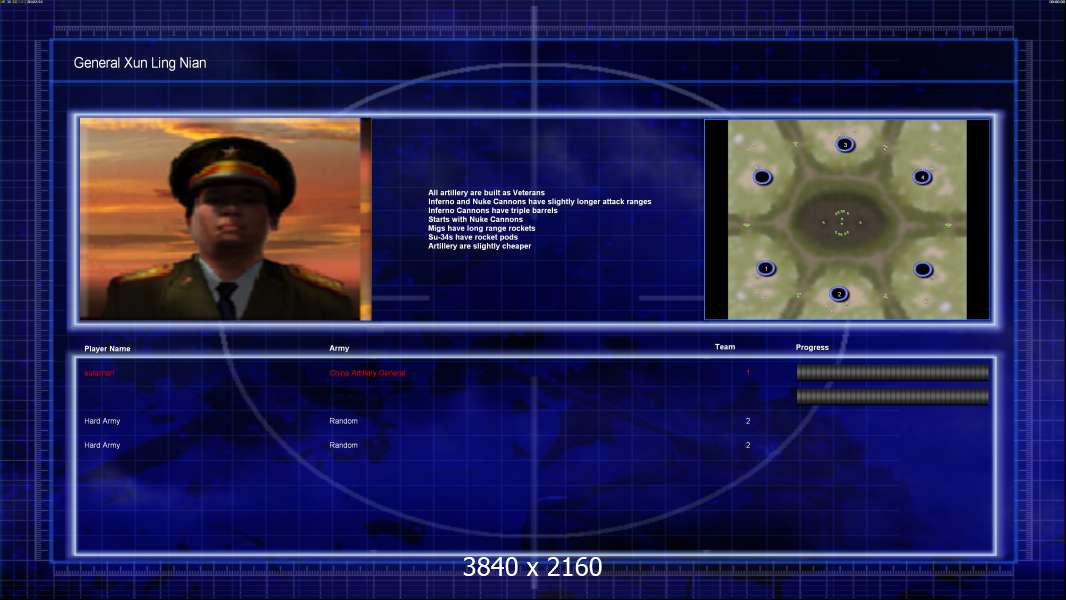The image size is (1066, 600).
Task: Click the map preview's dark central crater
Action: [842, 222]
